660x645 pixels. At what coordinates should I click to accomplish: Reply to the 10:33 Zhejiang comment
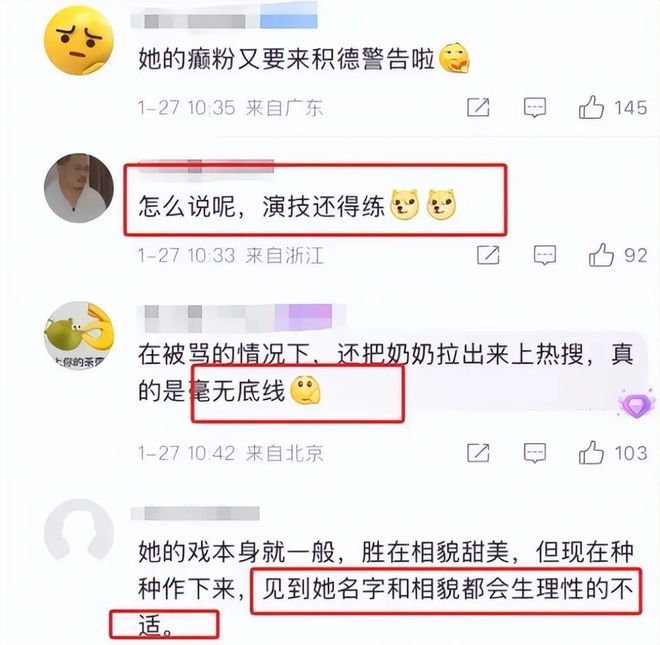pyautogui.click(x=545, y=255)
